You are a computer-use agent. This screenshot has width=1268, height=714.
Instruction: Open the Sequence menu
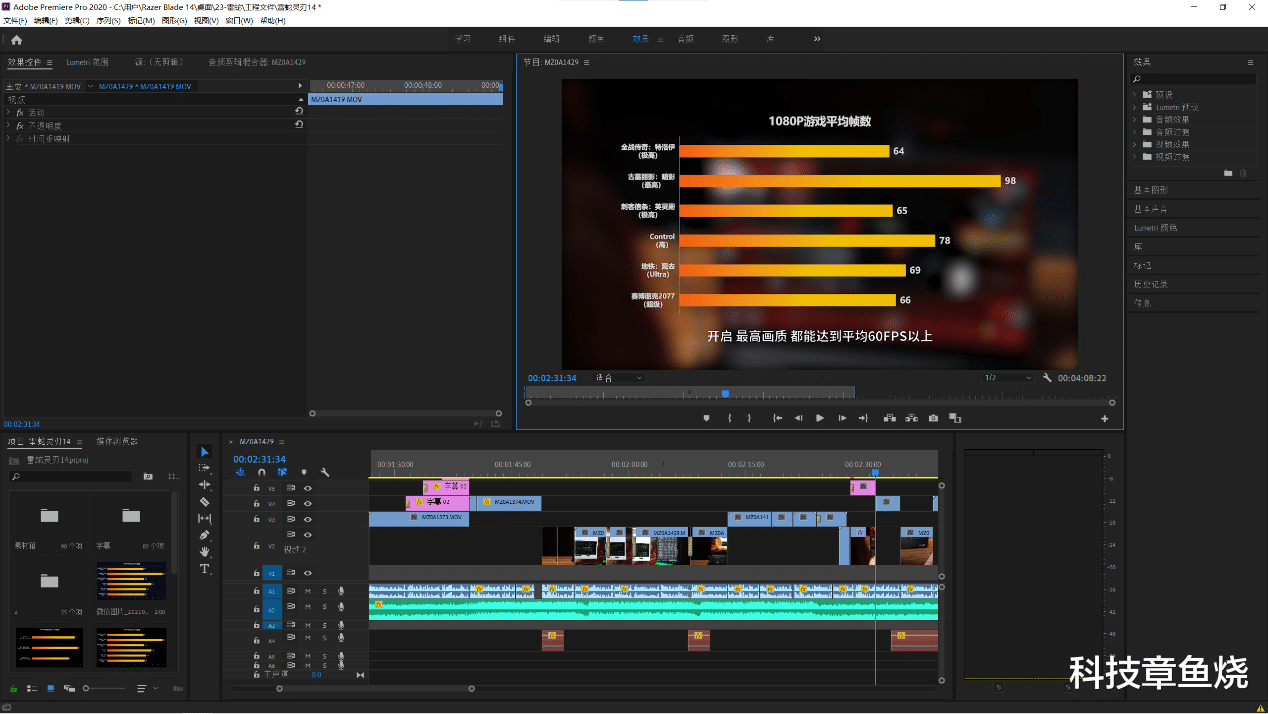point(107,20)
